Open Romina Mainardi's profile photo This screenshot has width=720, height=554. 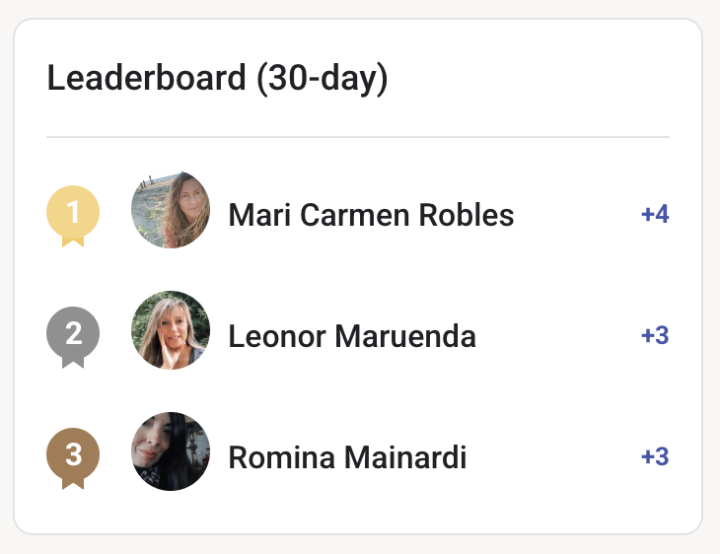[170, 452]
